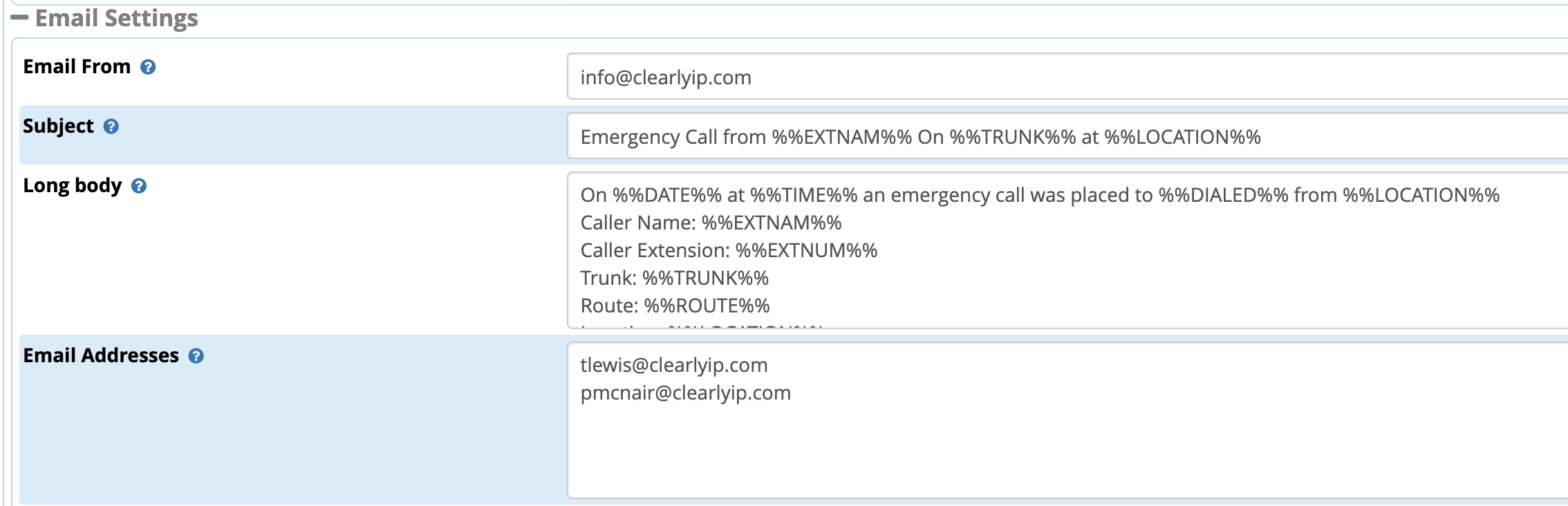Click the Email Settings section heading
The height and width of the screenshot is (506, 1568).
pos(116,18)
